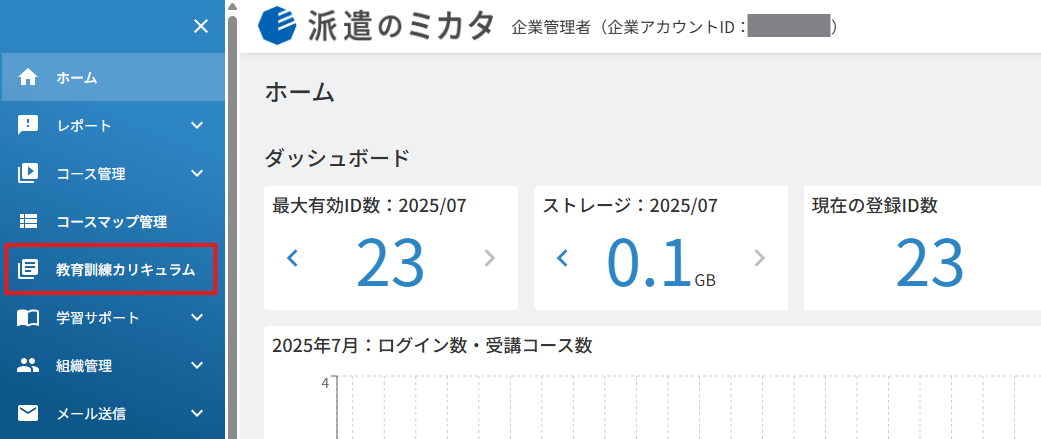Expand the 組織管理 menu chevron

[197, 365]
